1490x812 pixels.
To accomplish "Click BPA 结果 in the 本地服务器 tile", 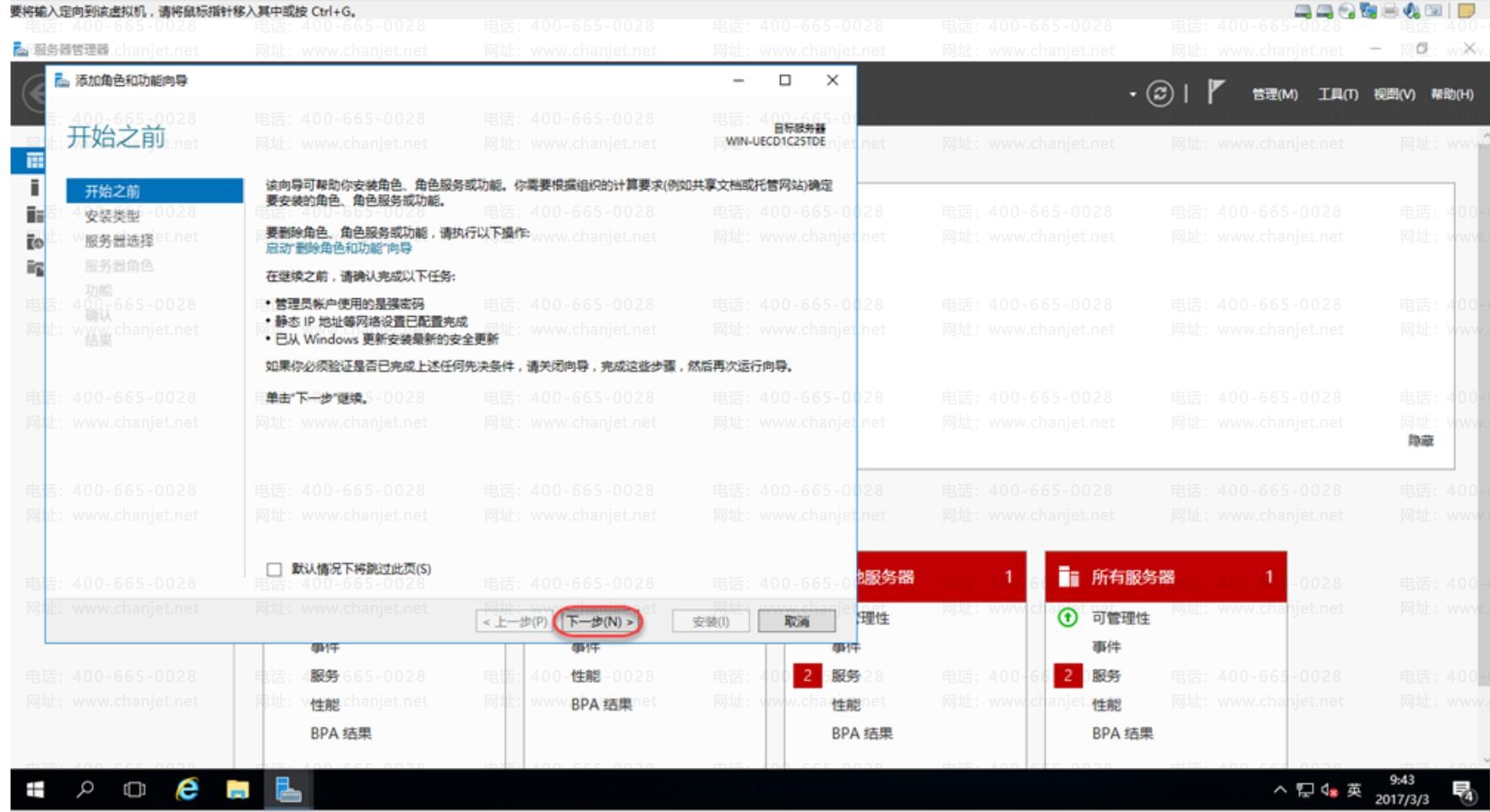I will pyautogui.click(x=862, y=733).
